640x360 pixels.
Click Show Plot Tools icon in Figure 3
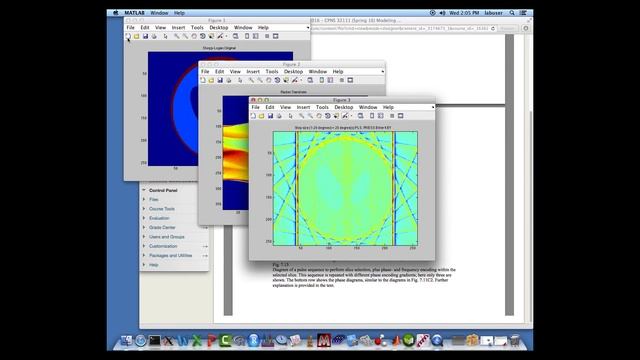pyautogui.click(x=401, y=116)
